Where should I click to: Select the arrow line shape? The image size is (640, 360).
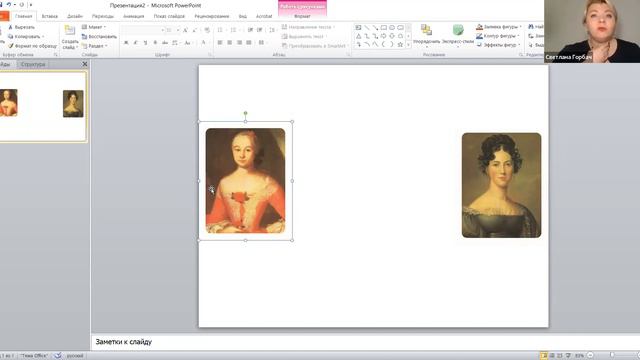pos(375,28)
